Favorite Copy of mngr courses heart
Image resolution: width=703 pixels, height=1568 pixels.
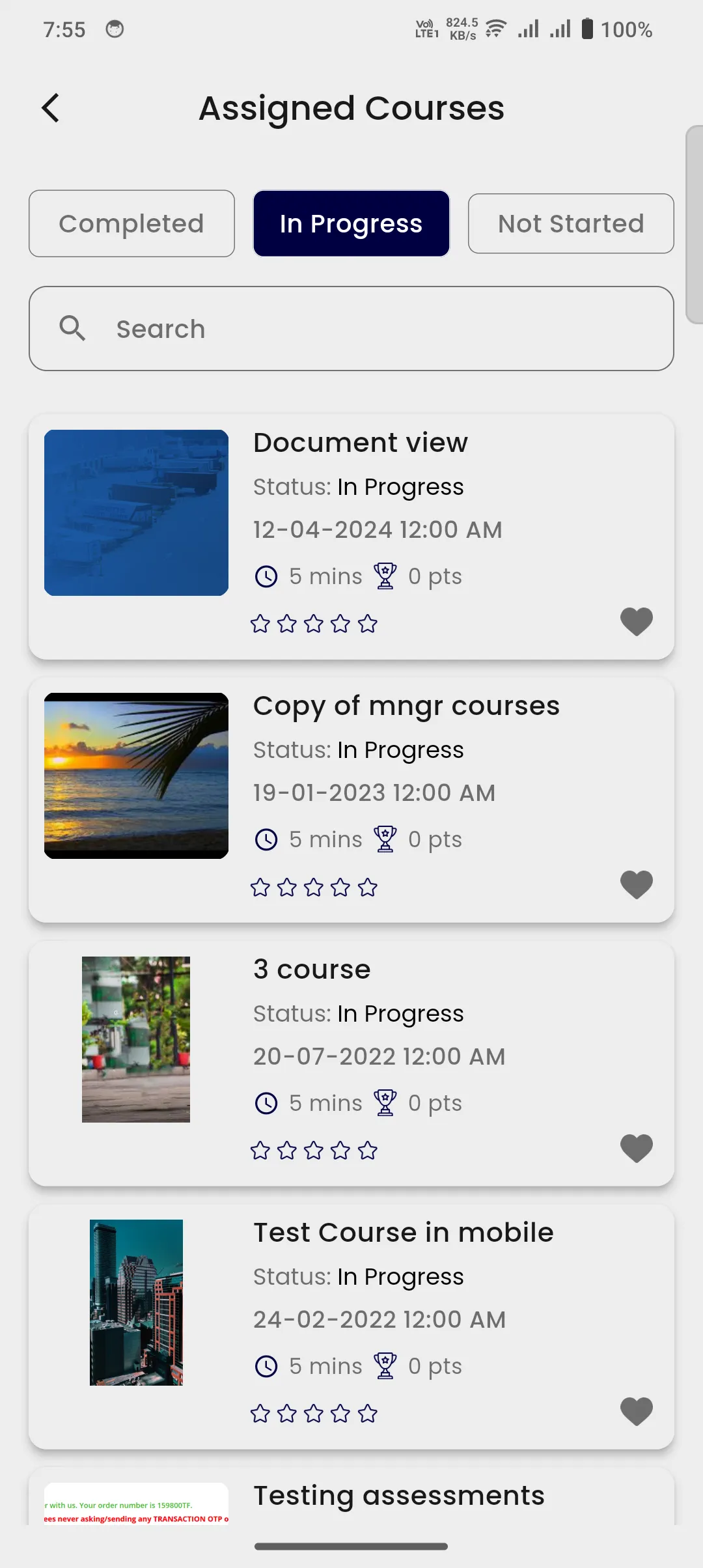coord(637,884)
